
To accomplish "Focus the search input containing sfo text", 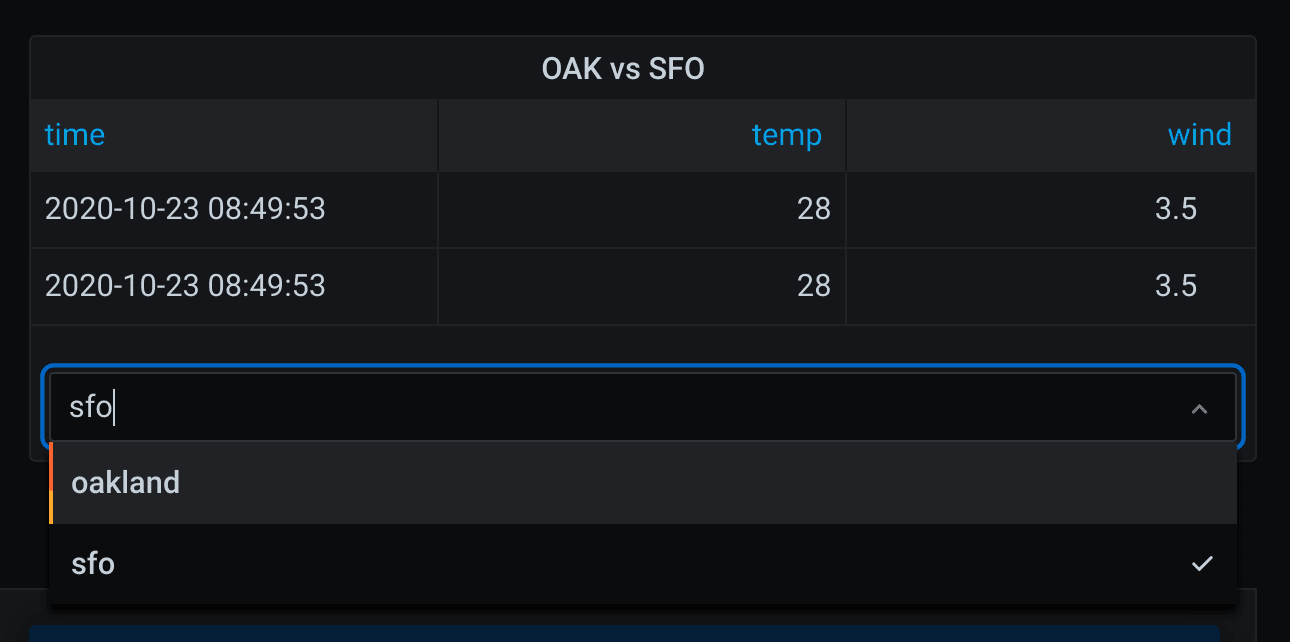I will click(x=600, y=408).
